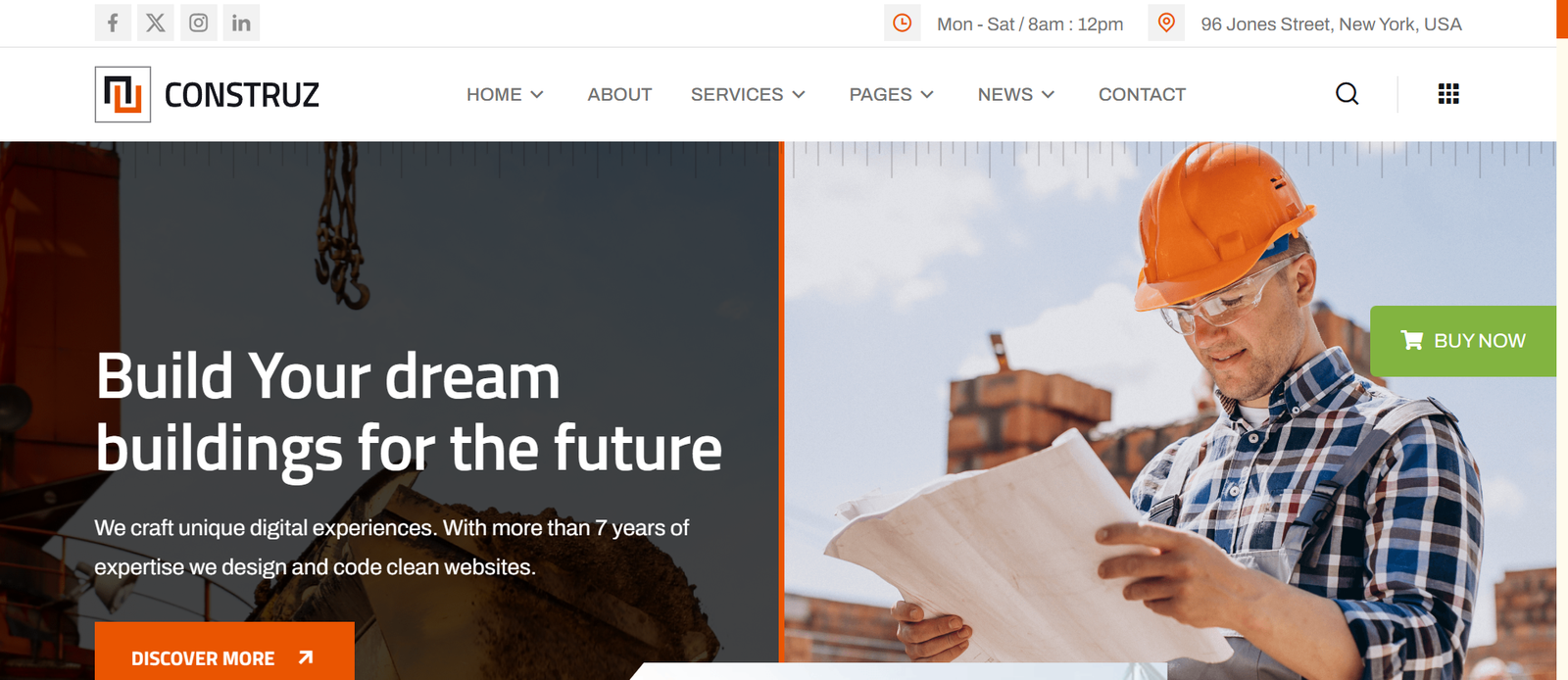Expand the Pages dropdown menu
1568x680 pixels.
point(892,94)
